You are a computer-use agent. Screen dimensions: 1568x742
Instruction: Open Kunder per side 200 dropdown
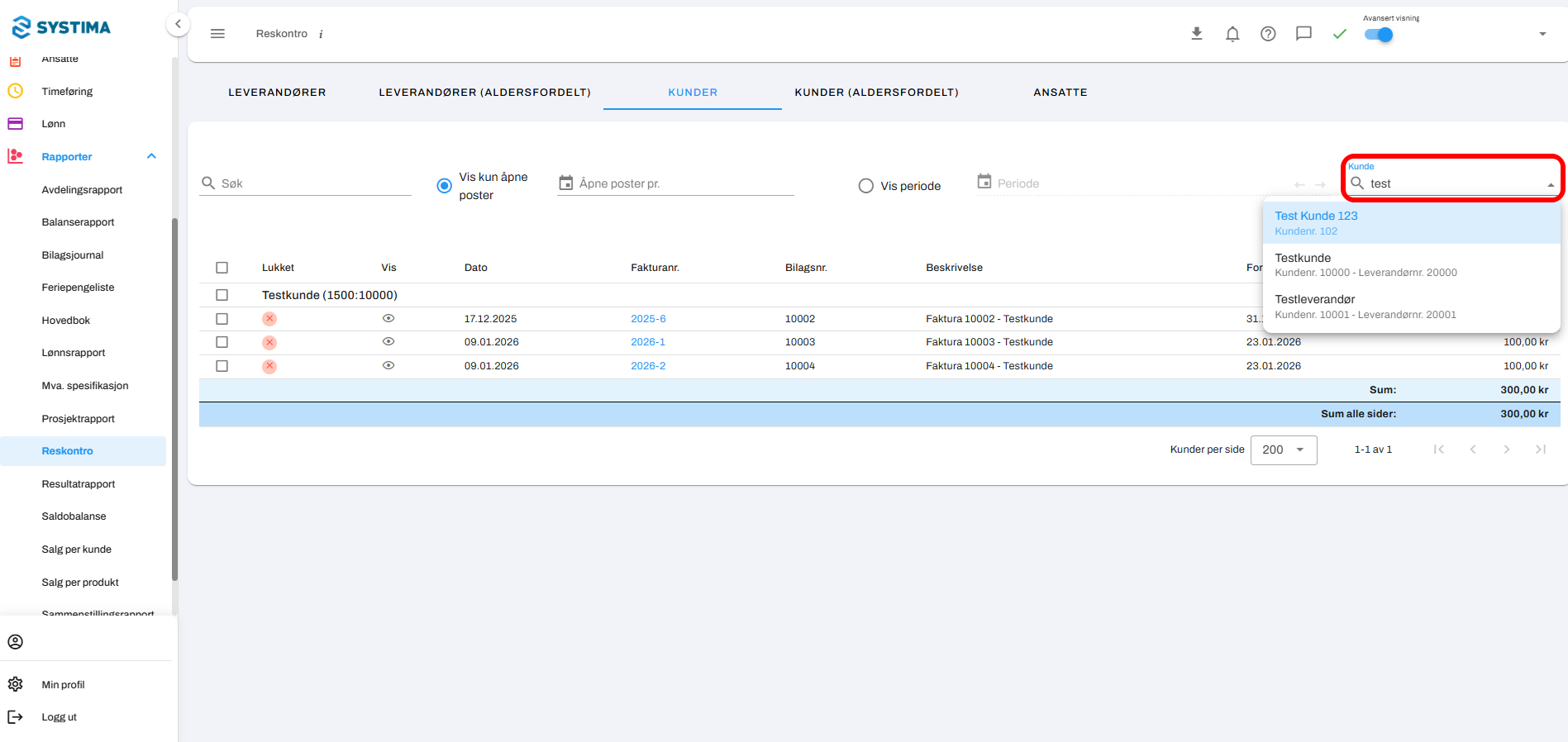1284,449
